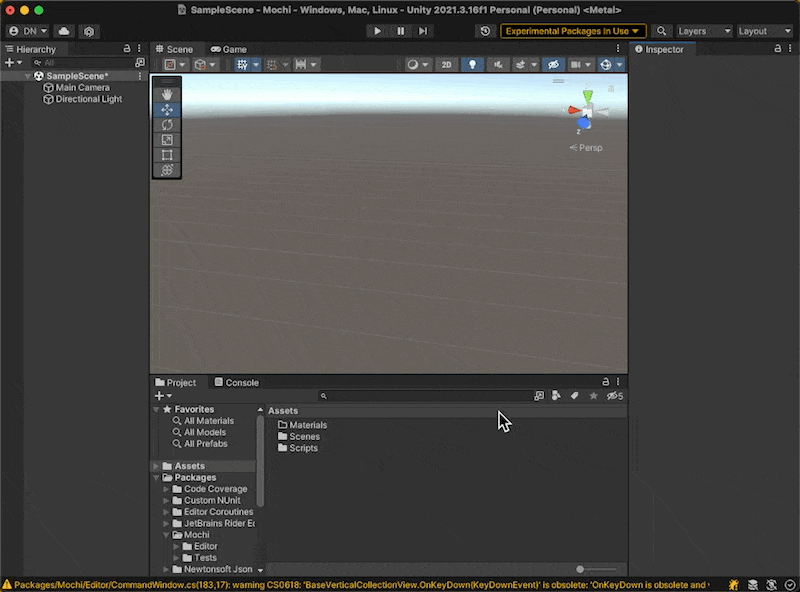The width and height of the screenshot is (800, 592).
Task: Click the Project search field
Action: [425, 396]
